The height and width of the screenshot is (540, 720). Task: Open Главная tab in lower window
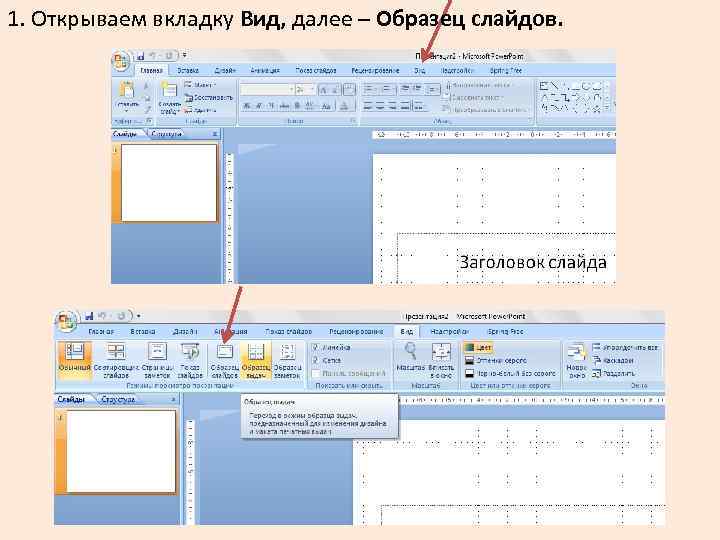[x=101, y=331]
